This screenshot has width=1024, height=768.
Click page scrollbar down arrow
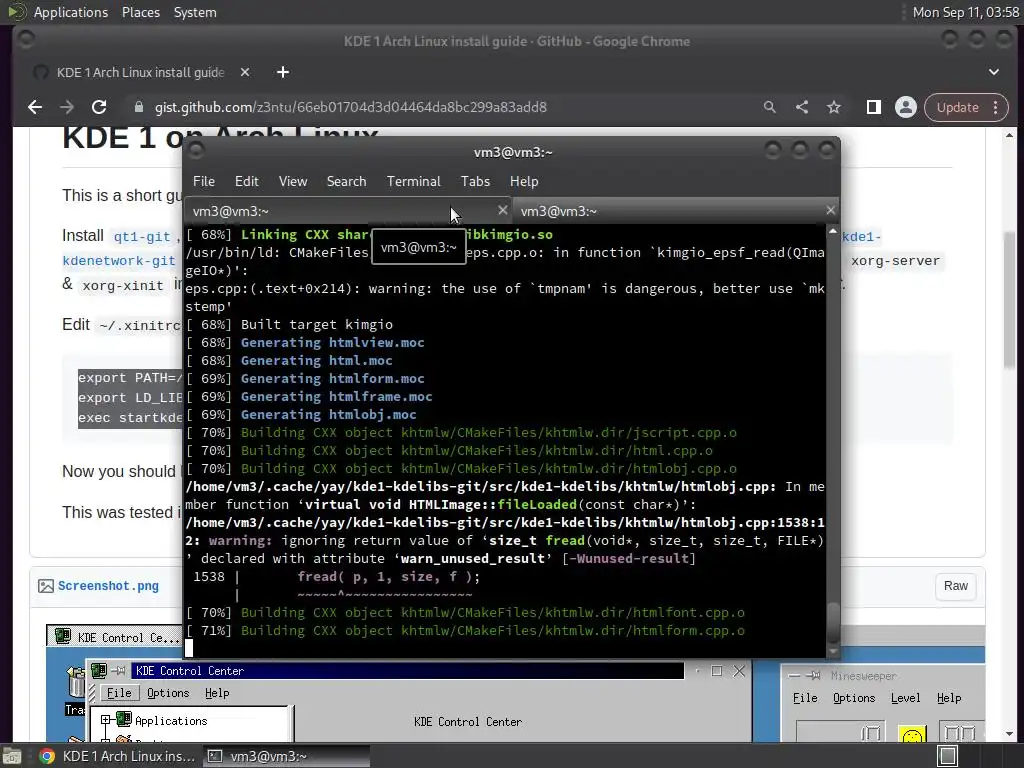click(1010, 734)
